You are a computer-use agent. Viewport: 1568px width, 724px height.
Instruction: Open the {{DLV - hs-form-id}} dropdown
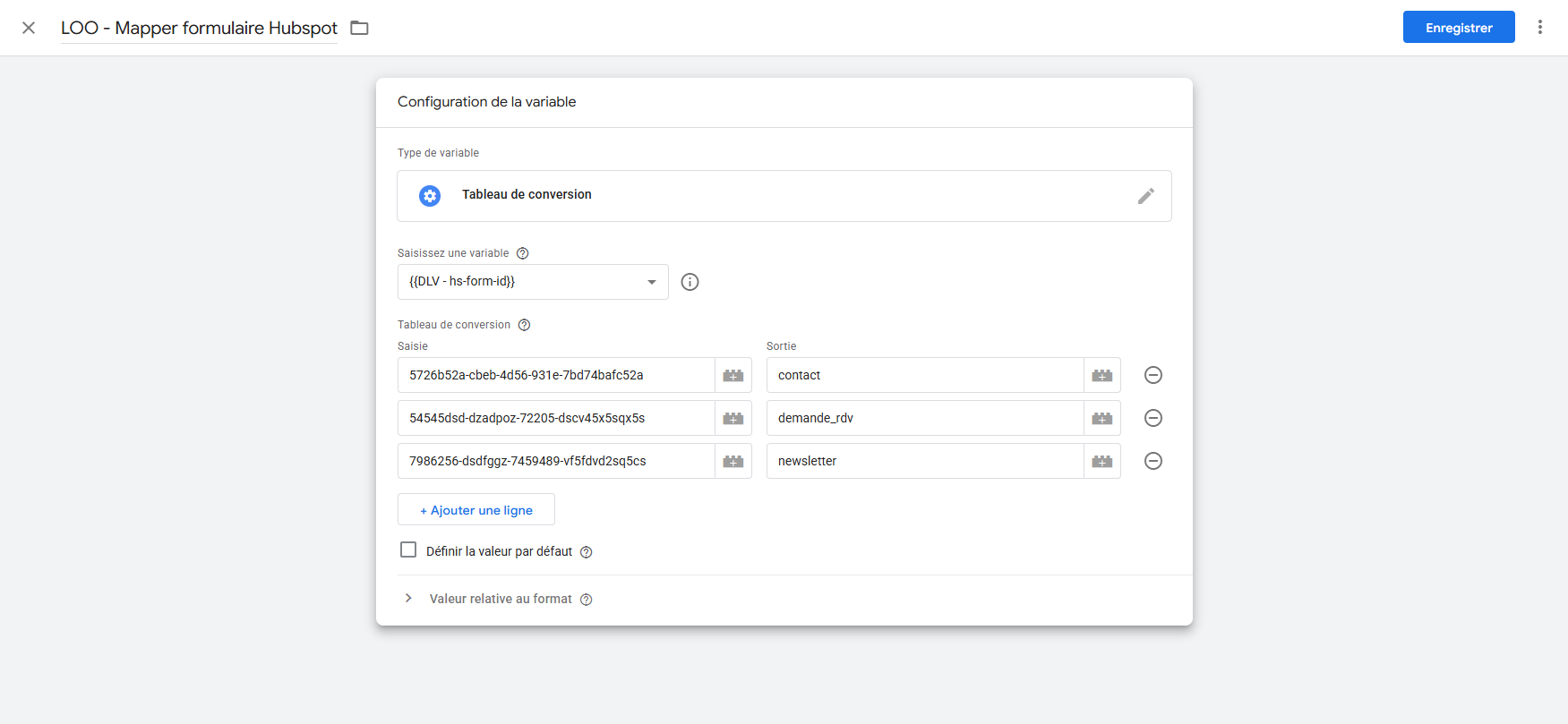pos(533,282)
